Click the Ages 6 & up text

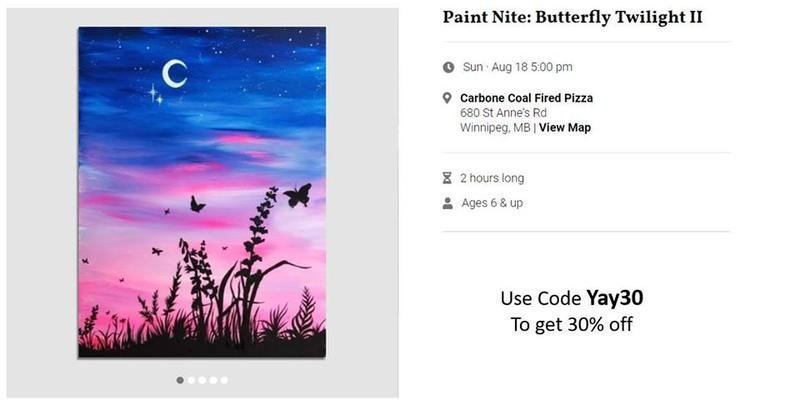491,203
